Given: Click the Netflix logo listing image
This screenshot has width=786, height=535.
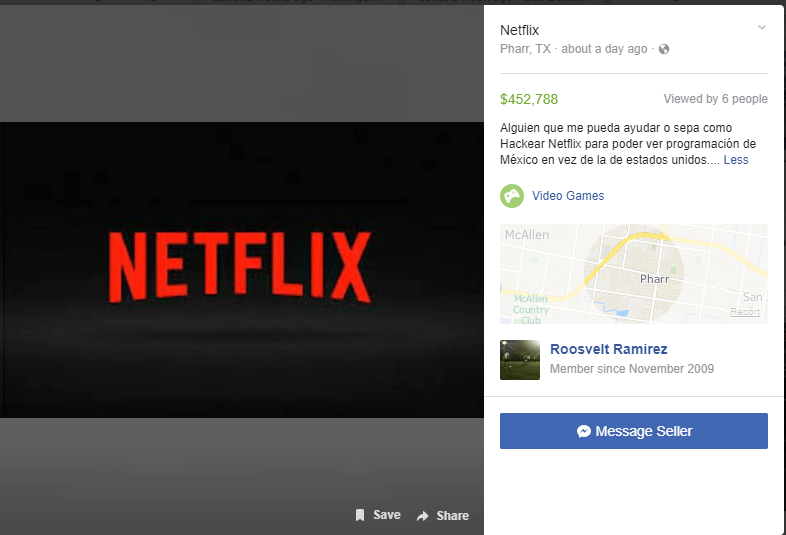Looking at the screenshot, I should (x=242, y=270).
